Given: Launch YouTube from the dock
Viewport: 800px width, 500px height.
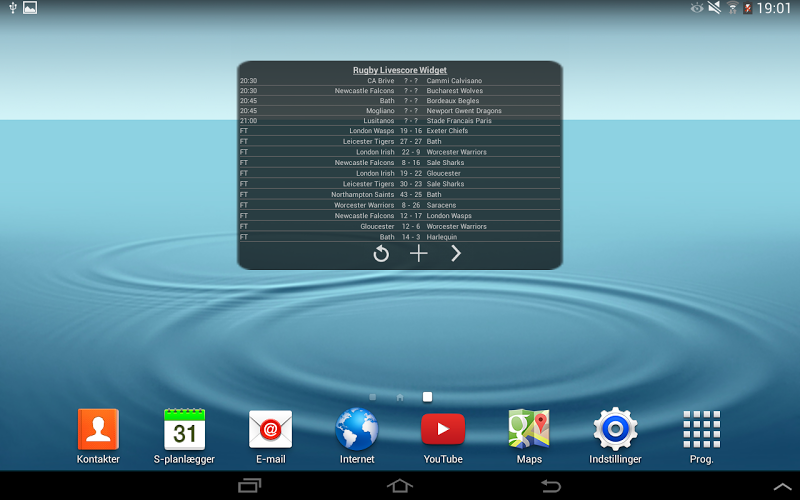Looking at the screenshot, I should pos(443,436).
